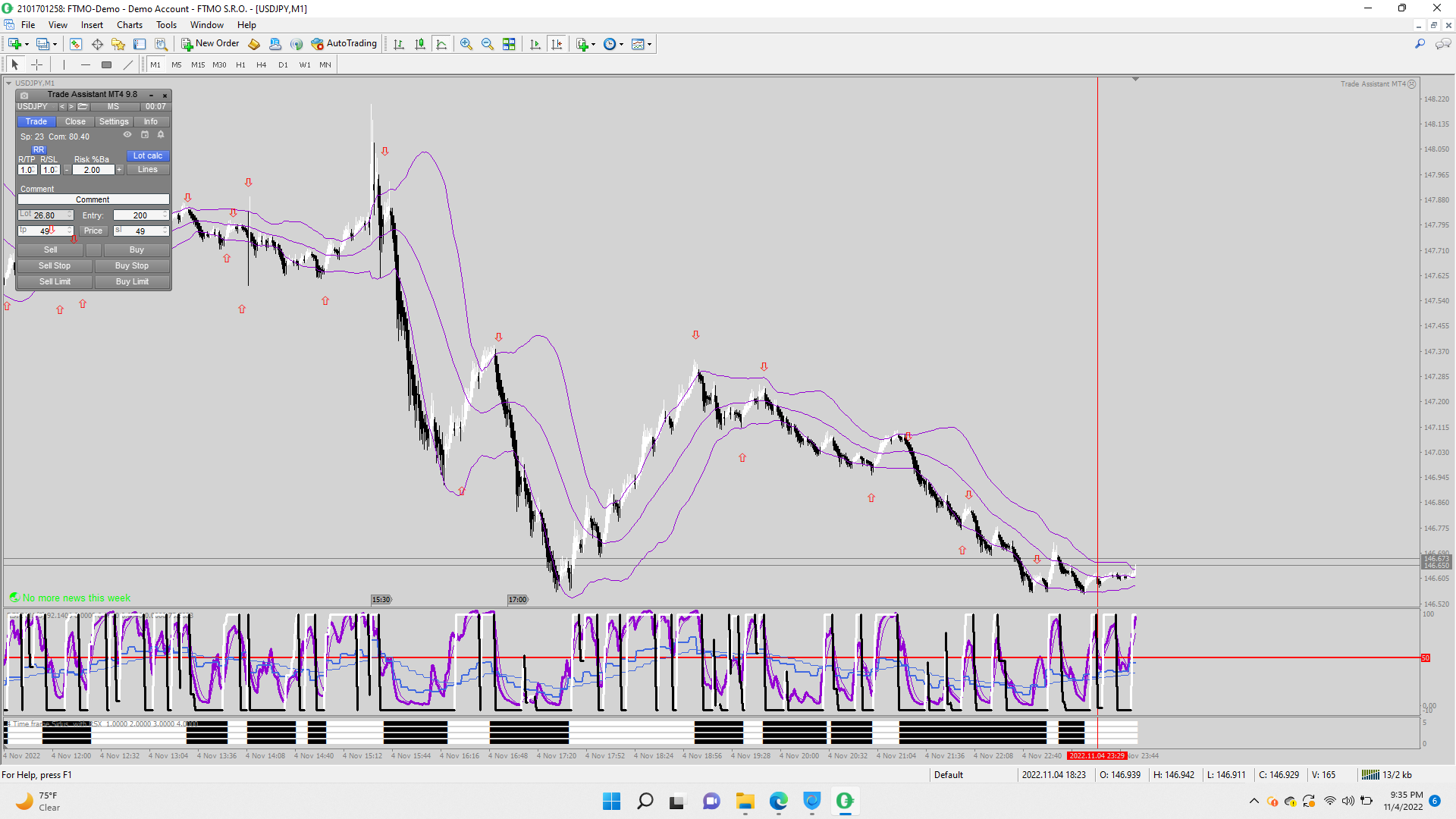Open the Strategy Tester icon
The height and width of the screenshot is (819, 1456).
pyautogui.click(x=161, y=44)
